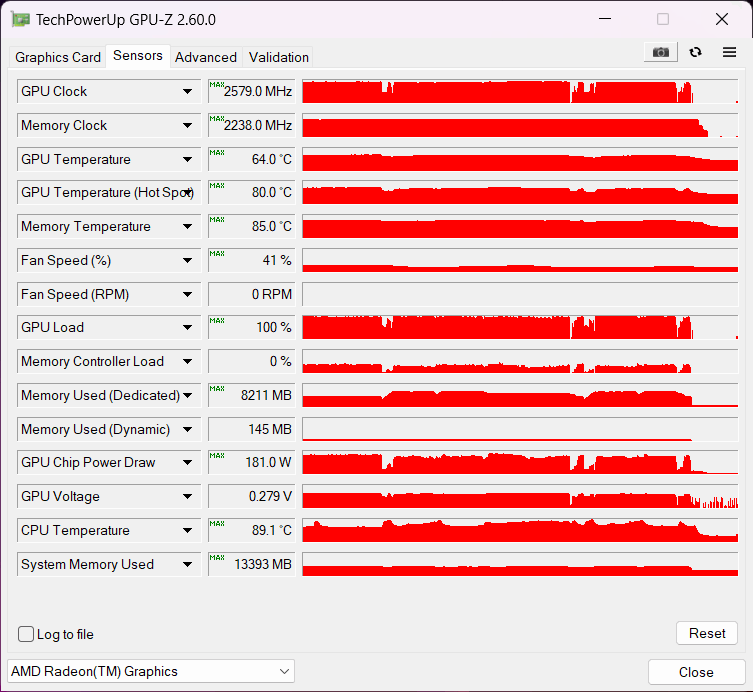753x692 pixels.
Task: Expand the GPU Load dropdown
Action: [187, 328]
